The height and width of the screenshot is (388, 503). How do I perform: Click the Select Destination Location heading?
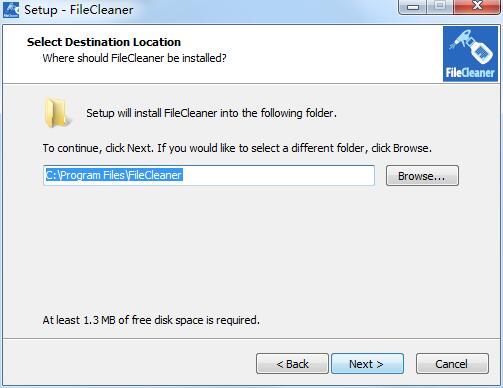[104, 42]
